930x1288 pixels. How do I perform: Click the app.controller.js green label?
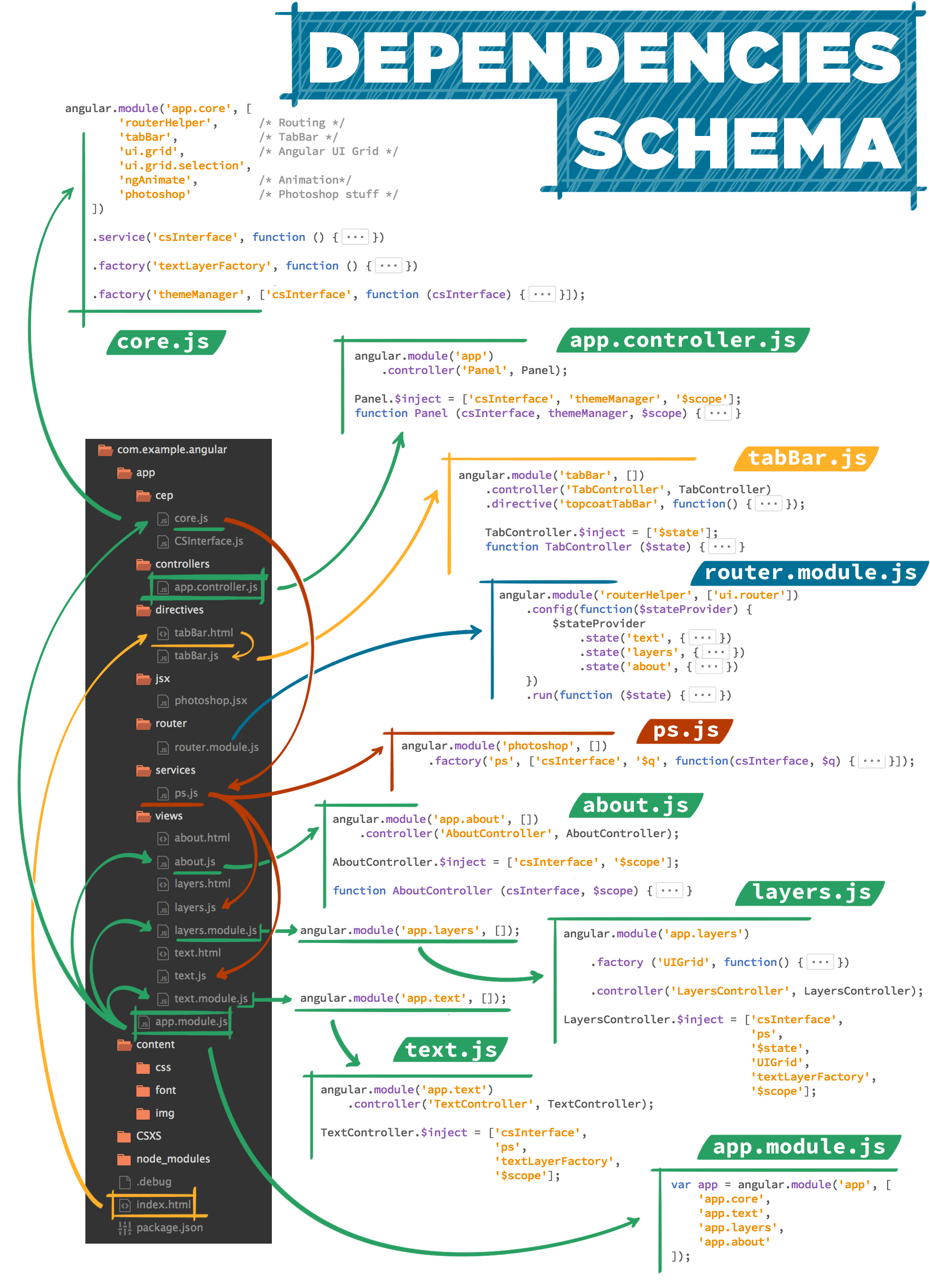pos(683,340)
